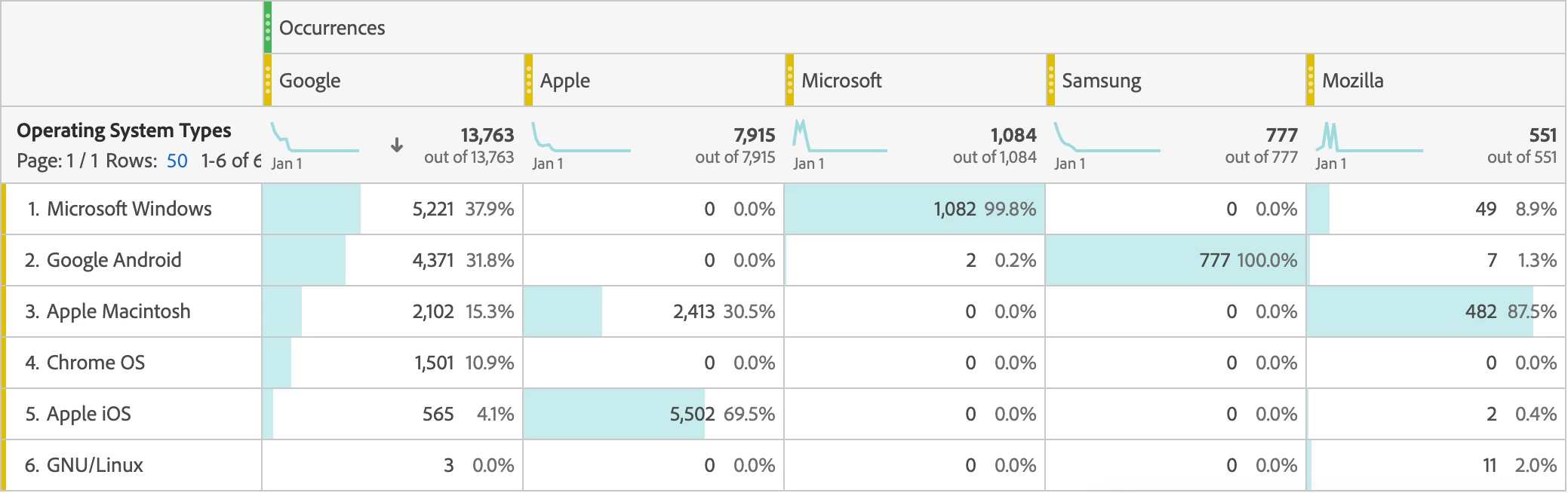Select the Samsung column header

1101,80
